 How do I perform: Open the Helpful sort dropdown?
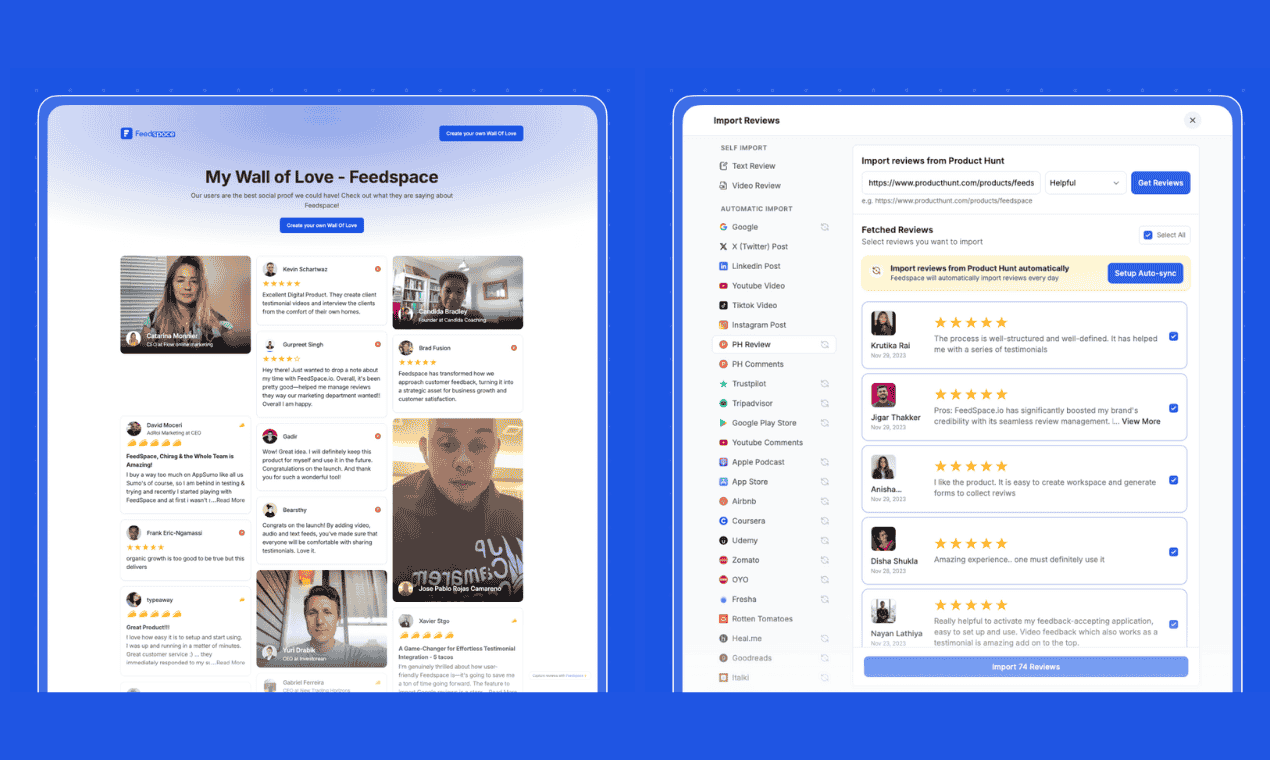click(1085, 183)
